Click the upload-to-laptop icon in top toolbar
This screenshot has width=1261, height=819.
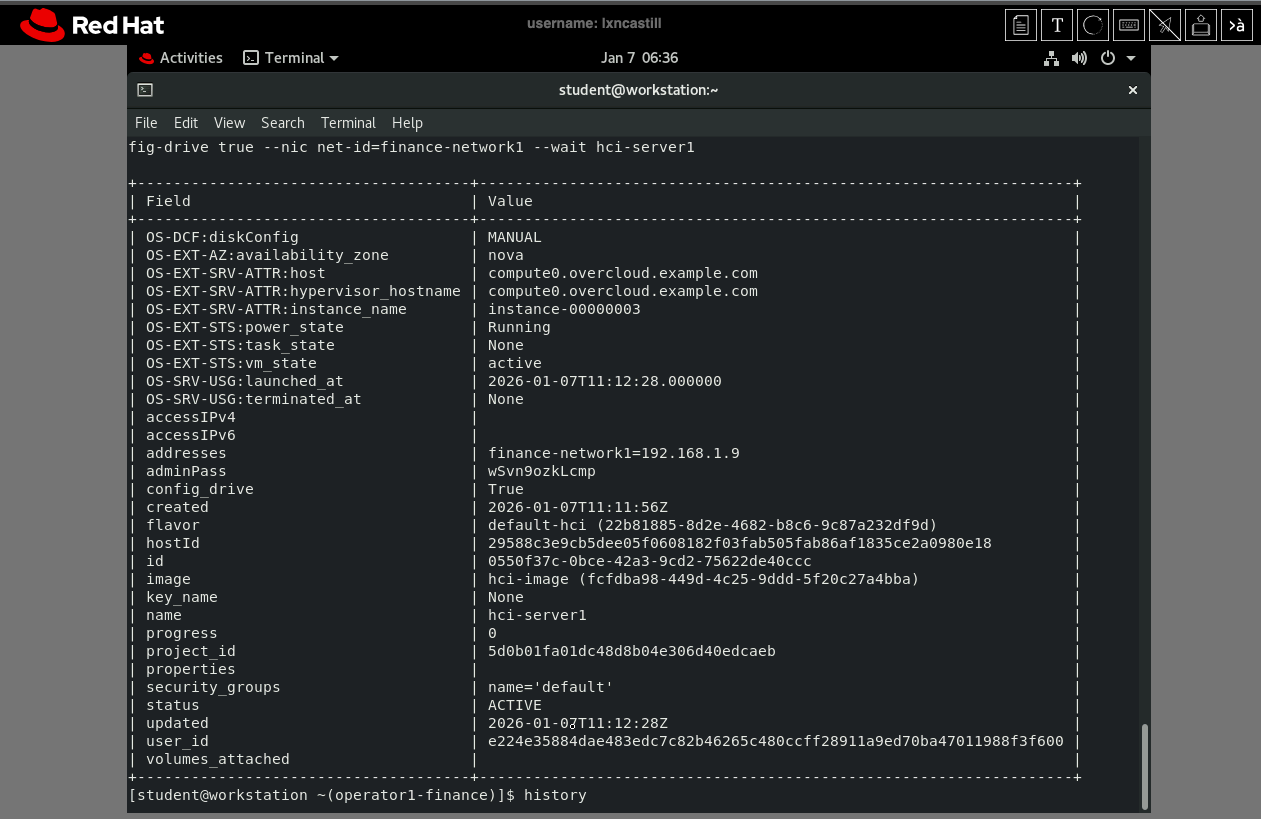click(1201, 25)
